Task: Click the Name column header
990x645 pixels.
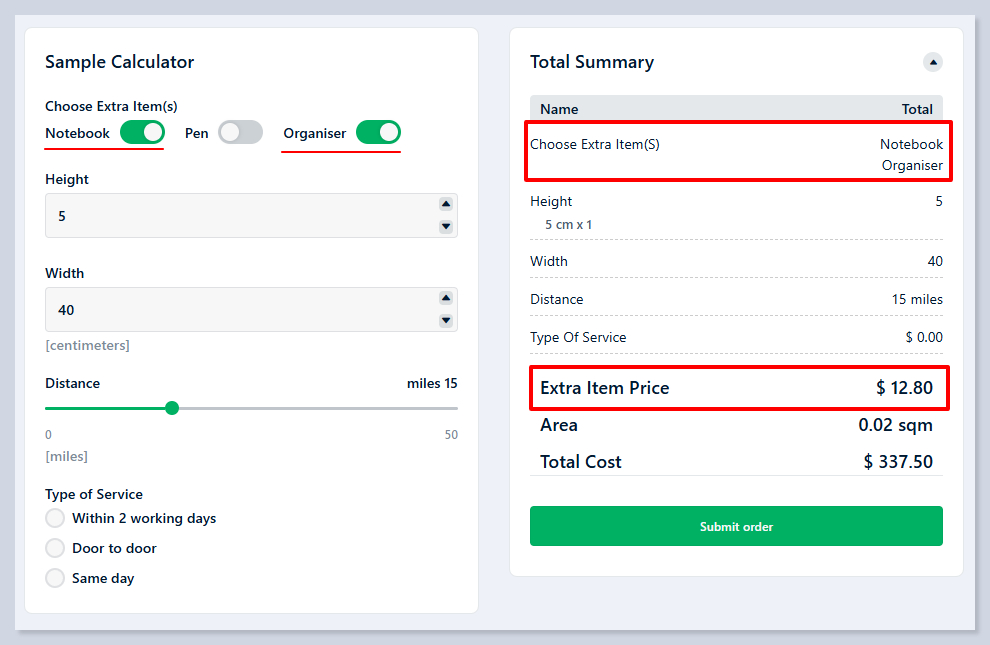Action: 559,109
